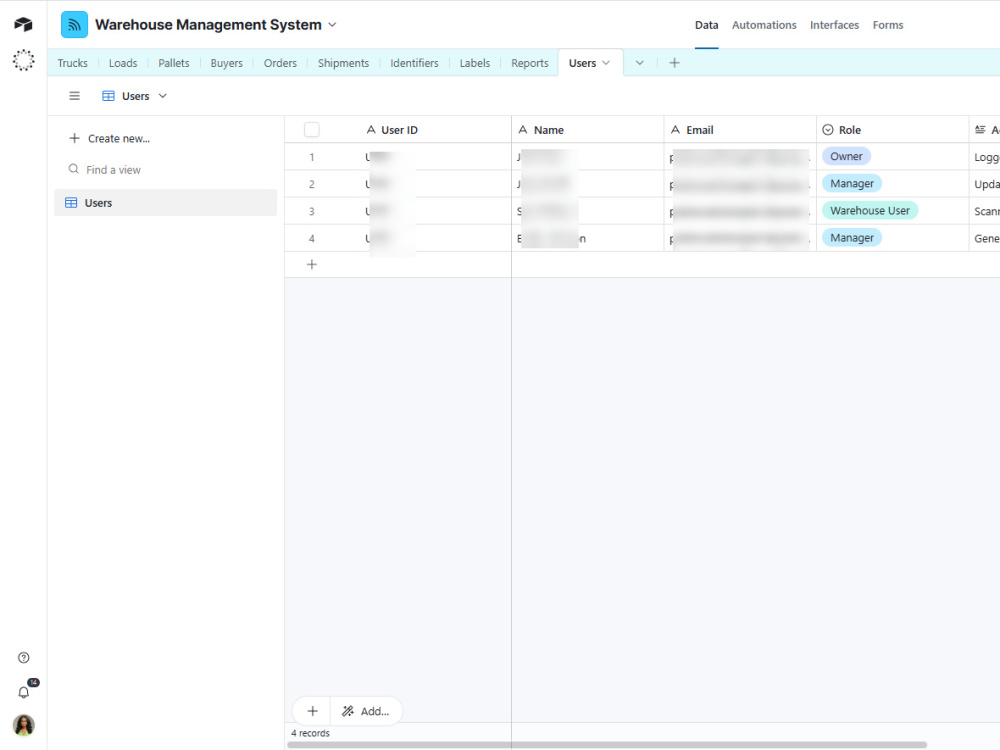Click the grid view icon beside Users dropdown
1000x750 pixels.
(108, 96)
